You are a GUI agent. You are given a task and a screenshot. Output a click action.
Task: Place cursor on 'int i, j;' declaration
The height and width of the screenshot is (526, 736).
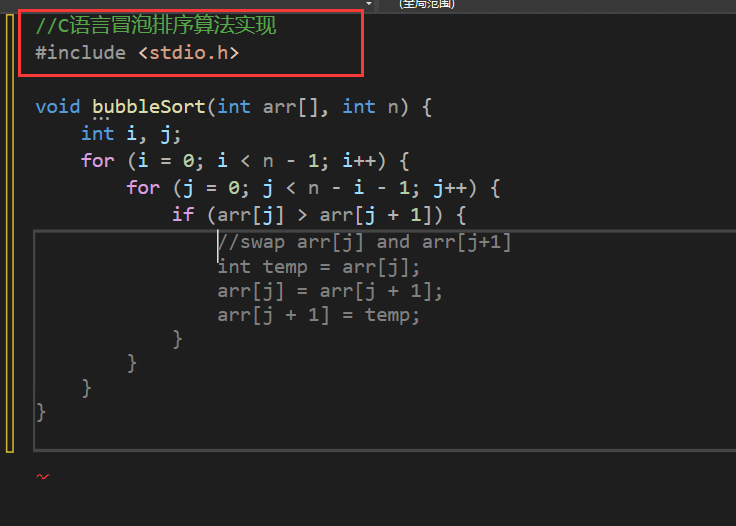(x=131, y=134)
